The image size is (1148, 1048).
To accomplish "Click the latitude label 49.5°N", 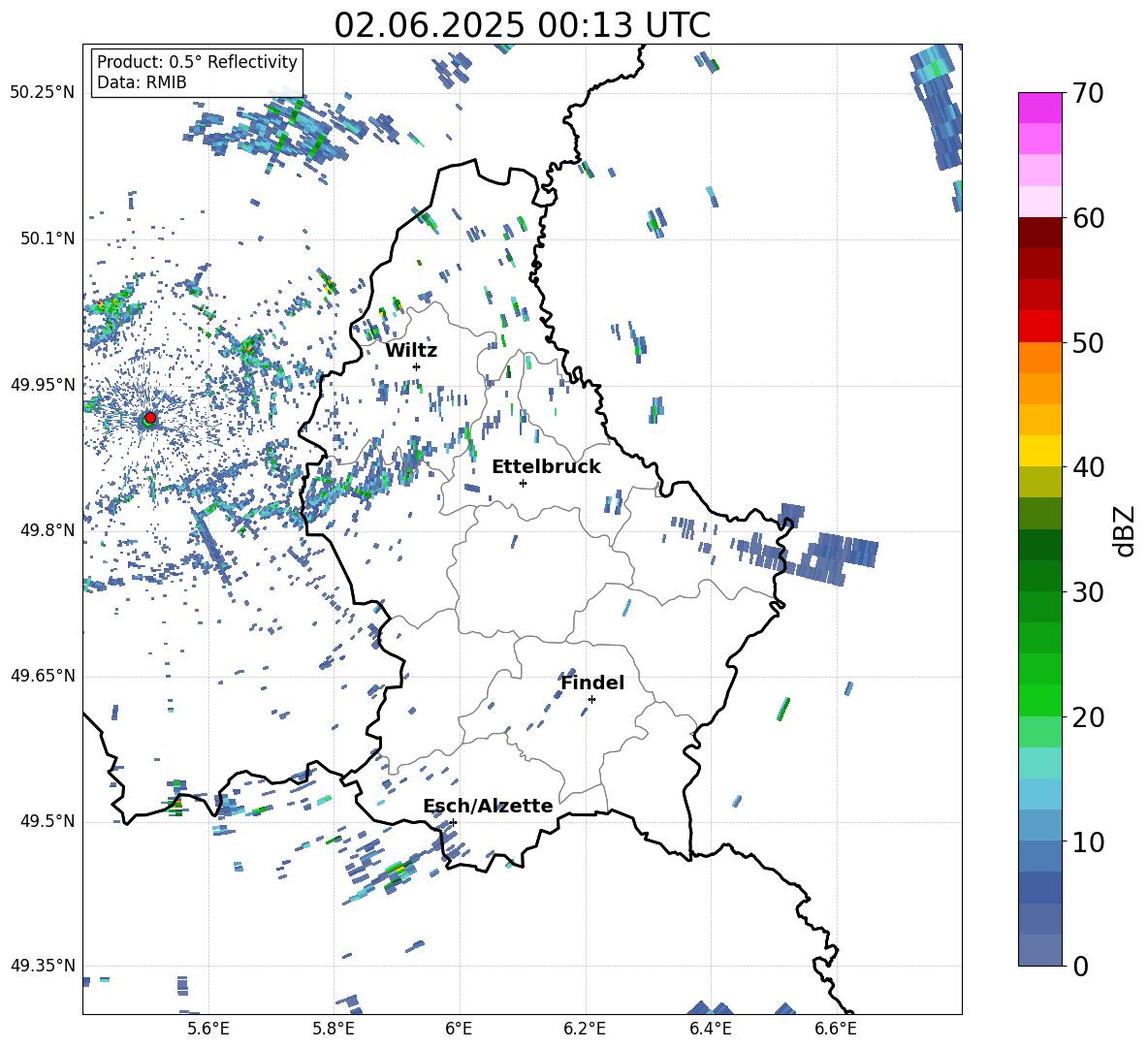I will pyautogui.click(x=48, y=821).
